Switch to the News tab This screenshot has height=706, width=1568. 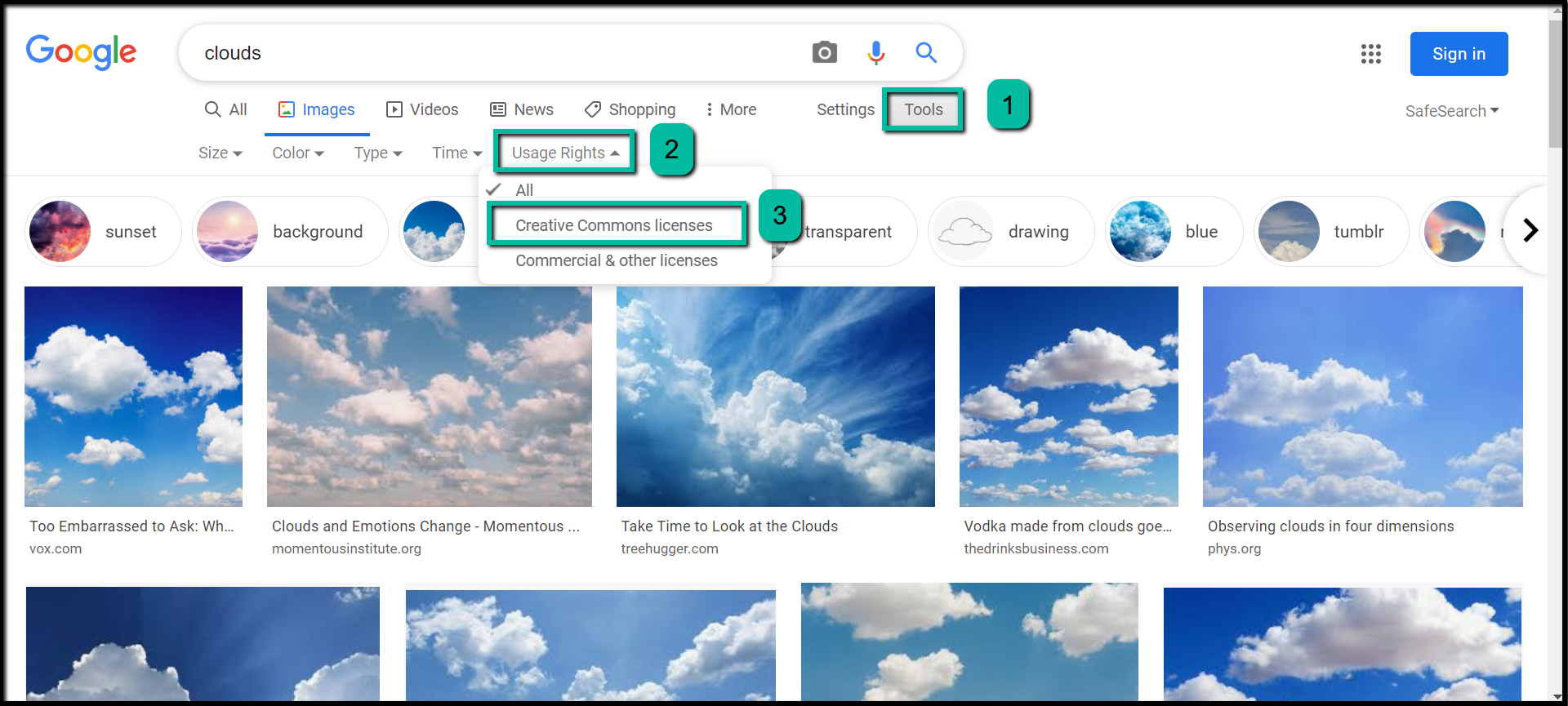click(522, 109)
